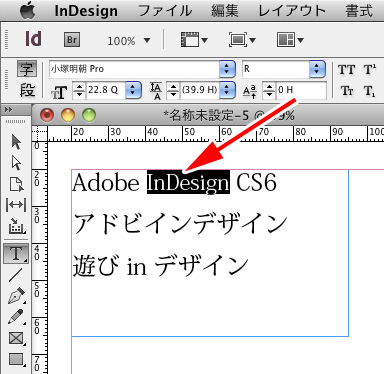Click the text CS6 in first line
The height and width of the screenshot is (374, 384).
(x=256, y=183)
